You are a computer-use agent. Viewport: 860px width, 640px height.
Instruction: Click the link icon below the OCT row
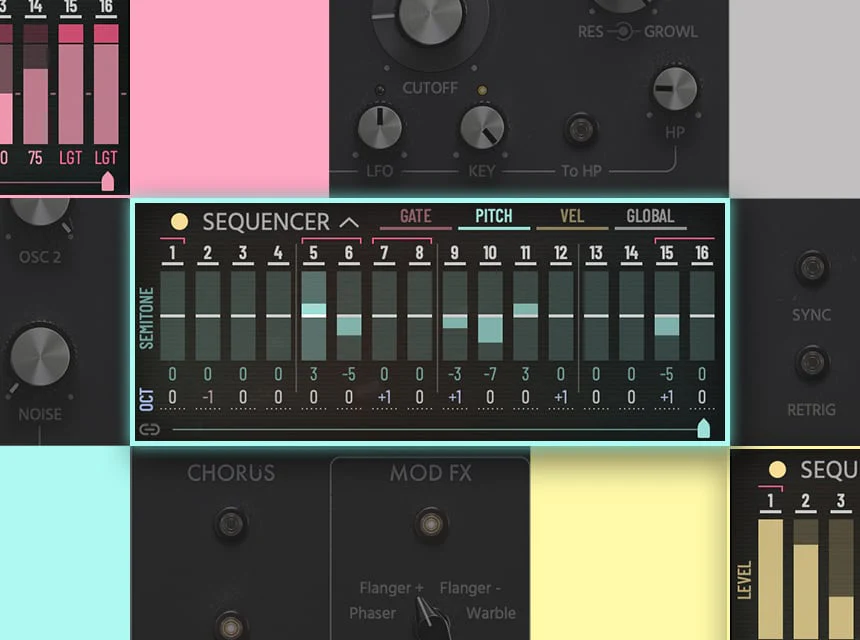(x=150, y=430)
